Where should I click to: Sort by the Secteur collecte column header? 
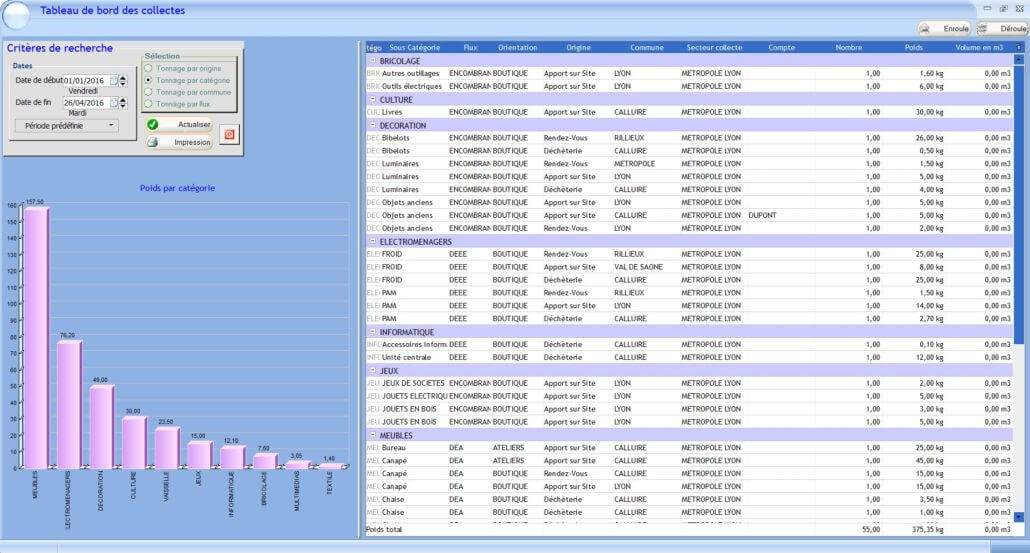tap(714, 47)
